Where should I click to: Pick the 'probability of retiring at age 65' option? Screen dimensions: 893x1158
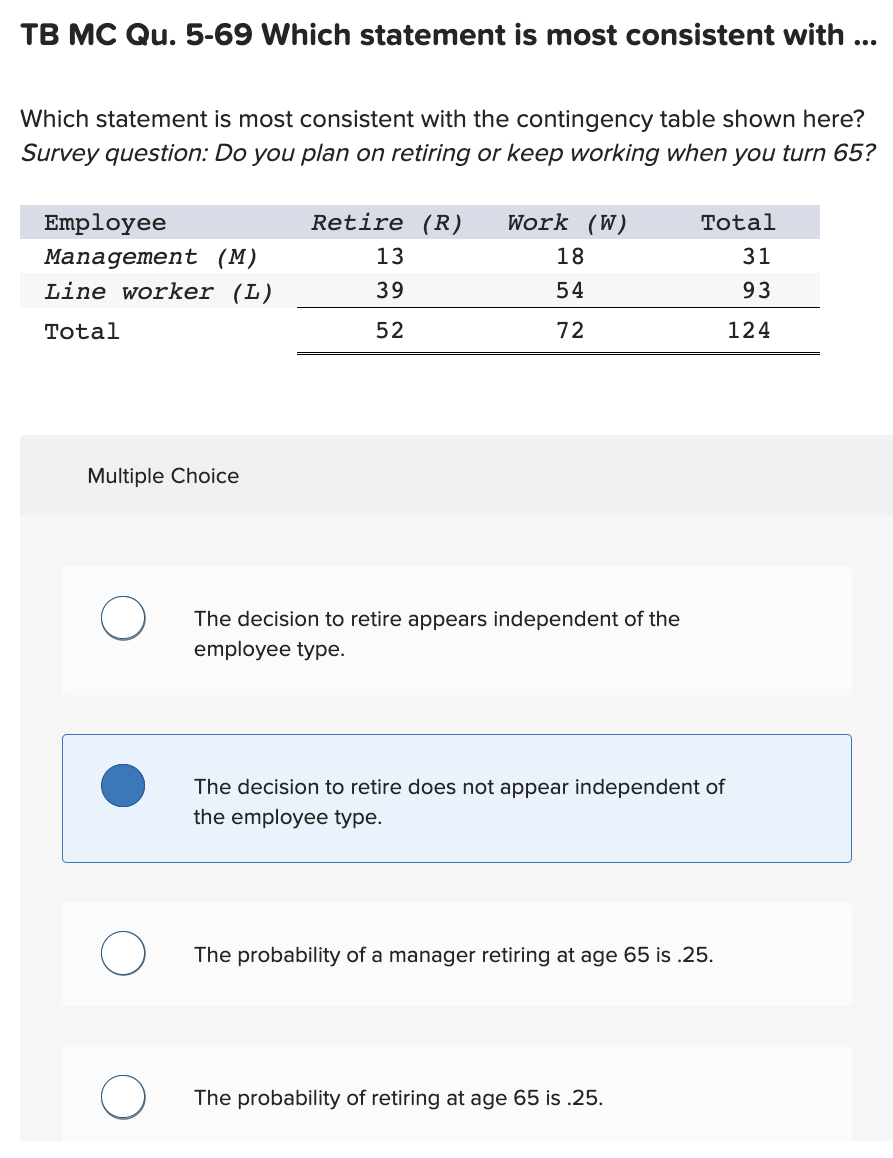[122, 1096]
